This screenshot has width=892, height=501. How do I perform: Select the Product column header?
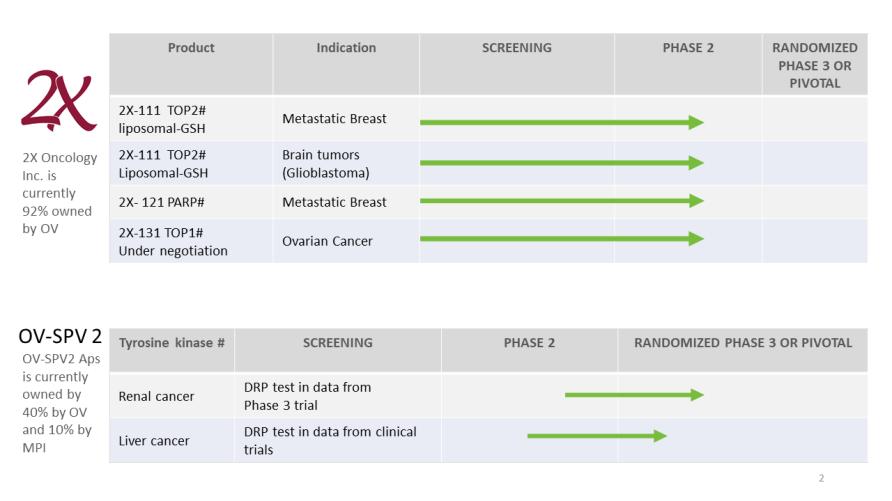tap(191, 64)
